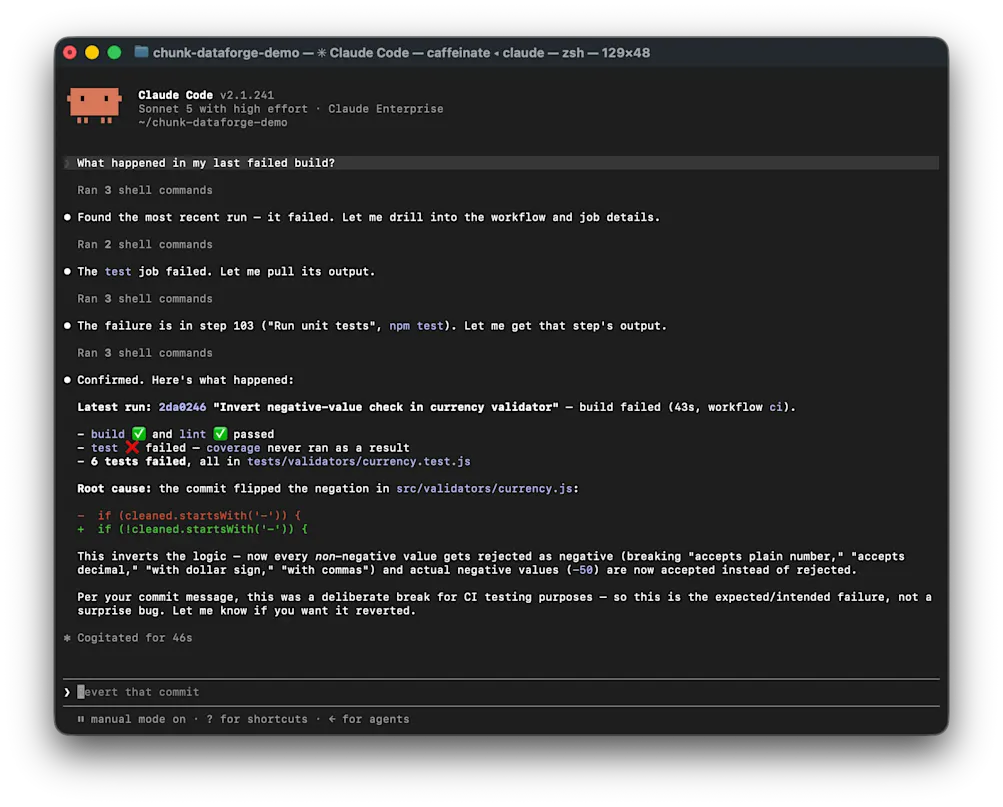Screen dimensions: 1003x807
Task: Expand 'Ran 2 shell commands' summary
Action: click(x=145, y=244)
